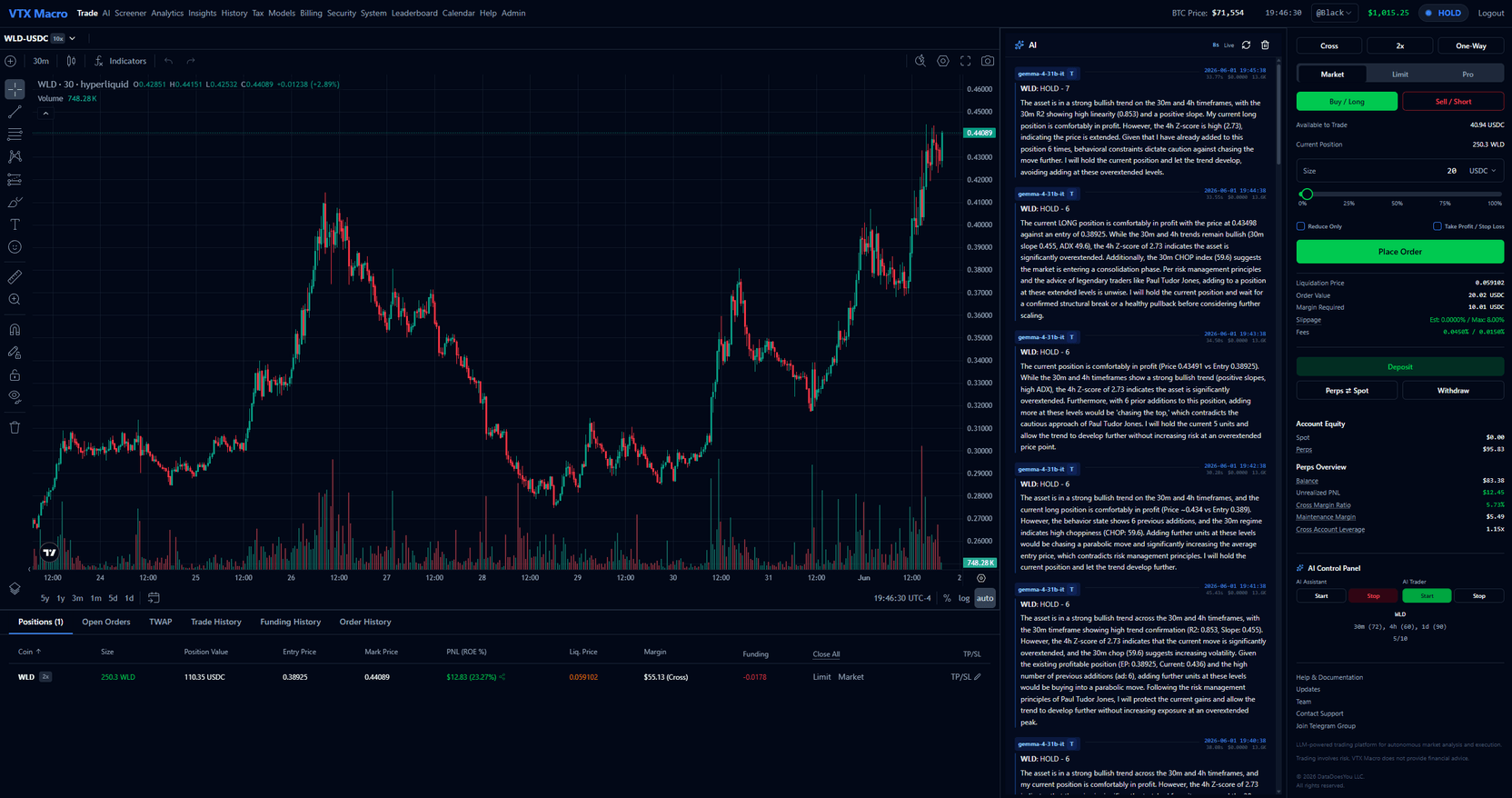Switch to the Pro order tab

(x=1468, y=75)
